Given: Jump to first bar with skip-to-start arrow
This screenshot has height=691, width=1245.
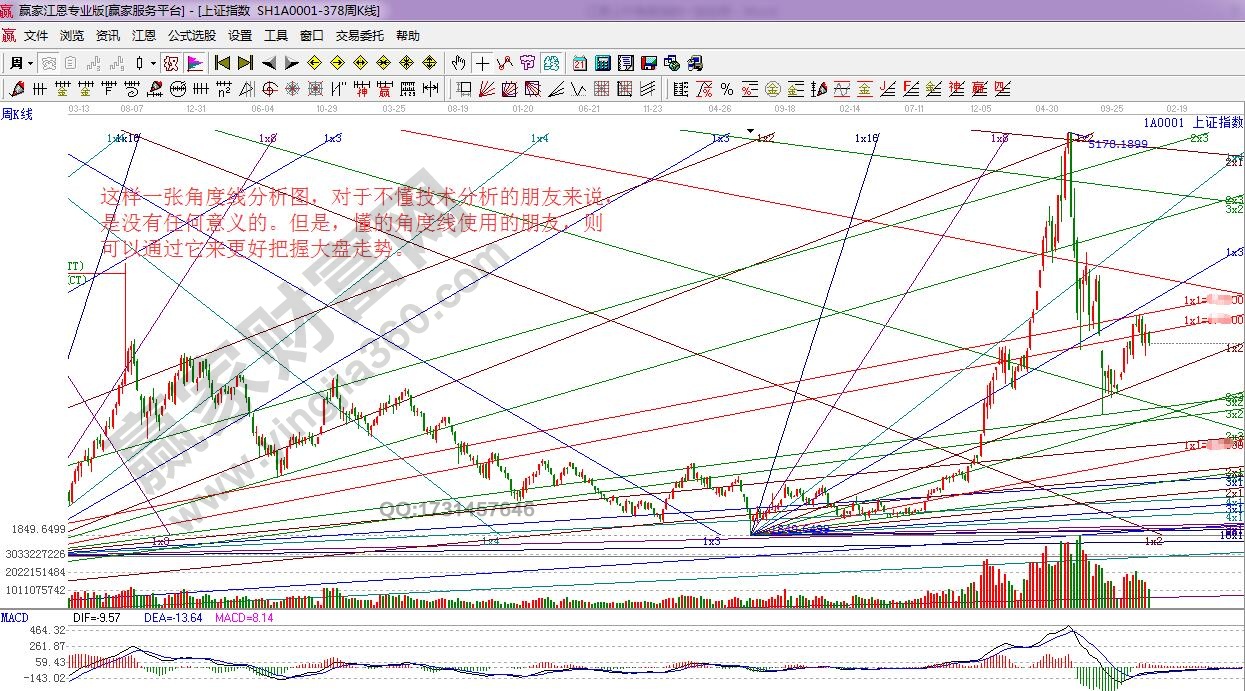Looking at the screenshot, I should coord(222,63).
